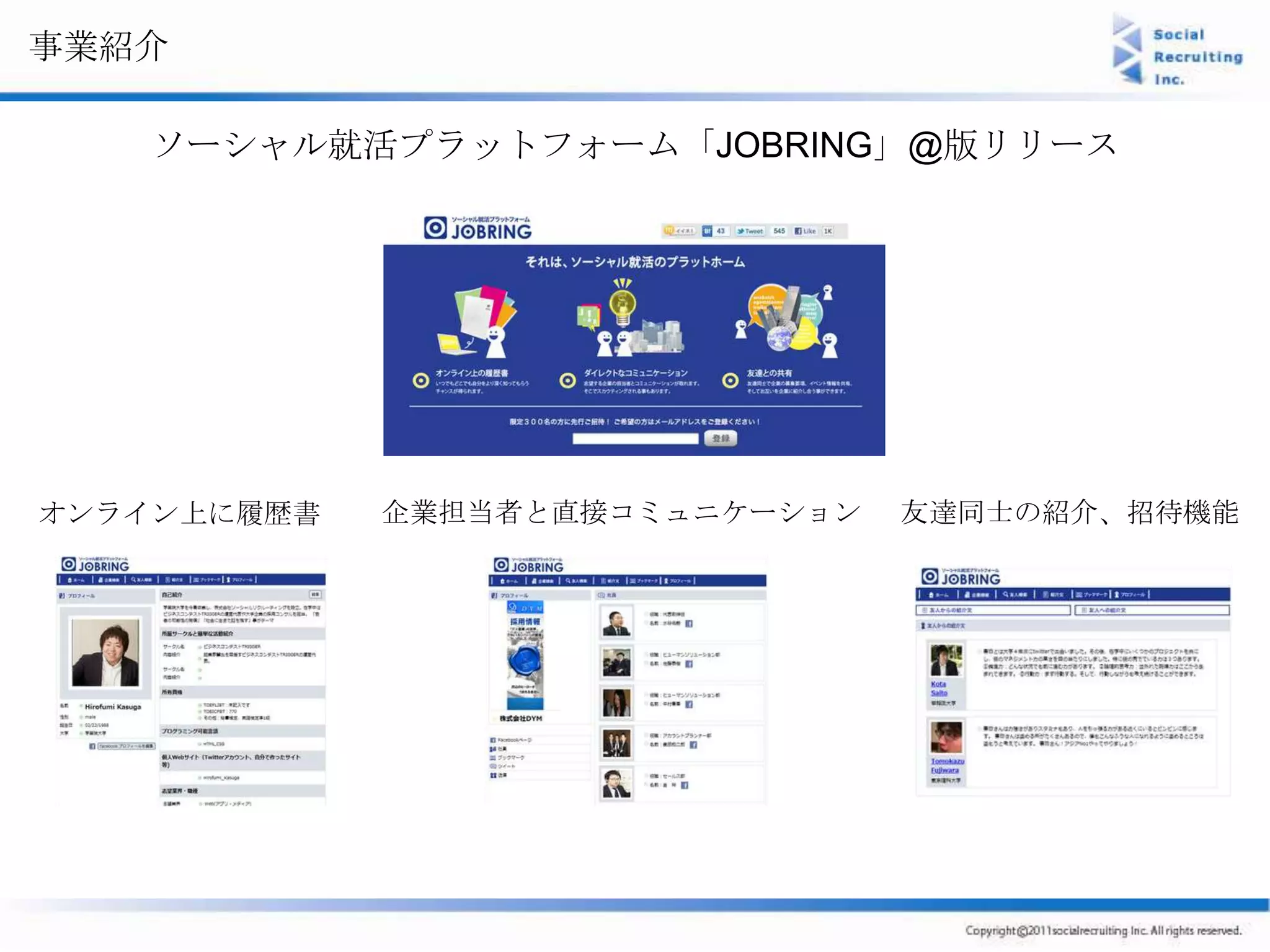This screenshot has height=952, width=1270.
Task: Click second employee photo in company list
Action: click(616, 663)
